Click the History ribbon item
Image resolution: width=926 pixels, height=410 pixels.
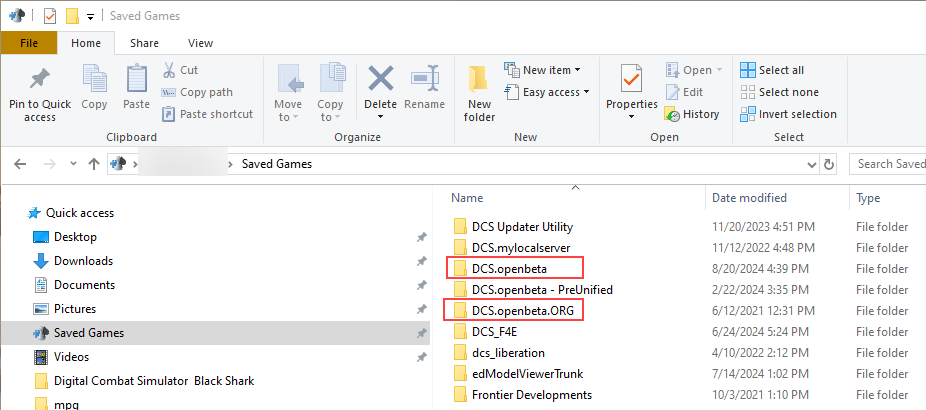point(692,114)
